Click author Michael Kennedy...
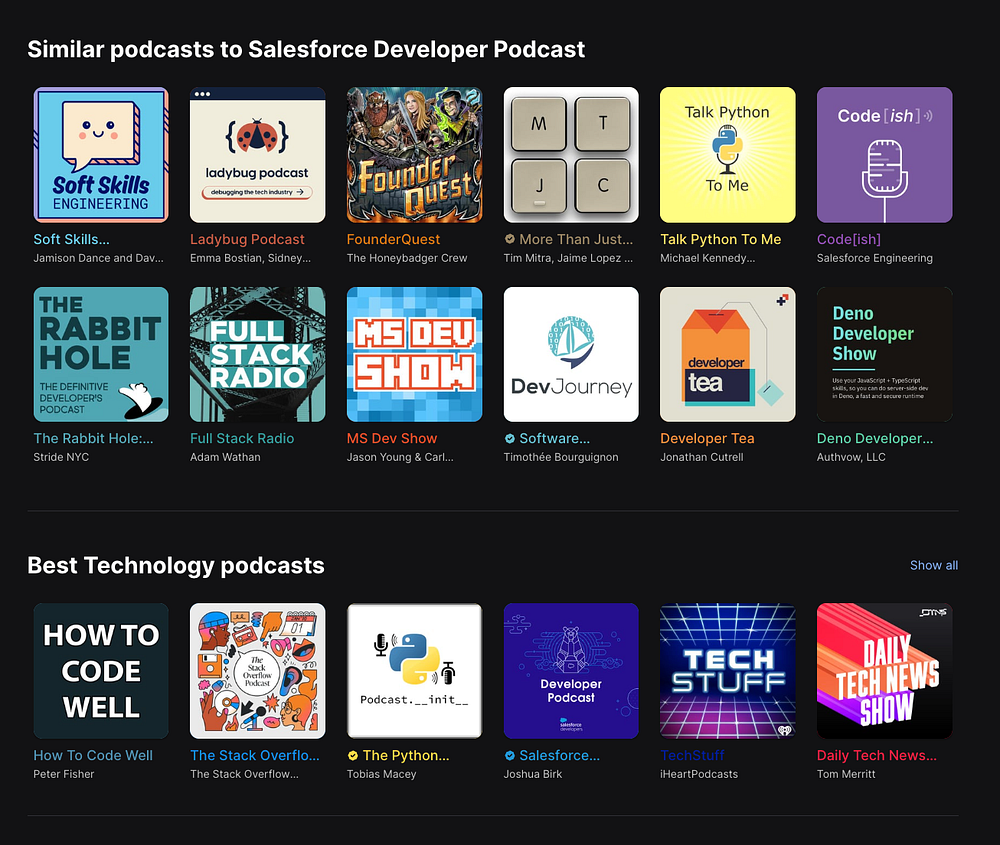 tap(707, 258)
